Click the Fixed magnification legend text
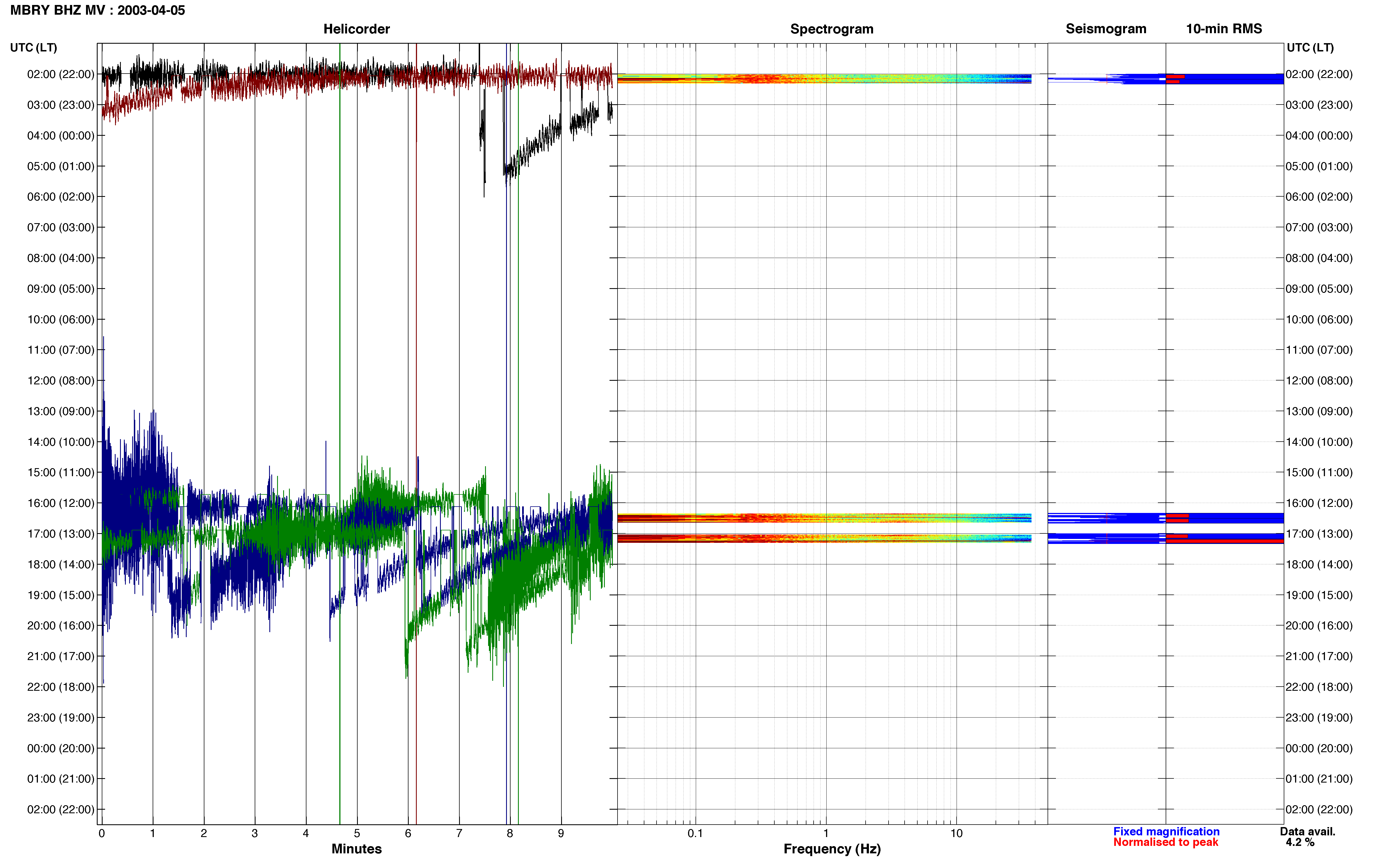Viewport: 1388px width, 868px height. point(1166,831)
